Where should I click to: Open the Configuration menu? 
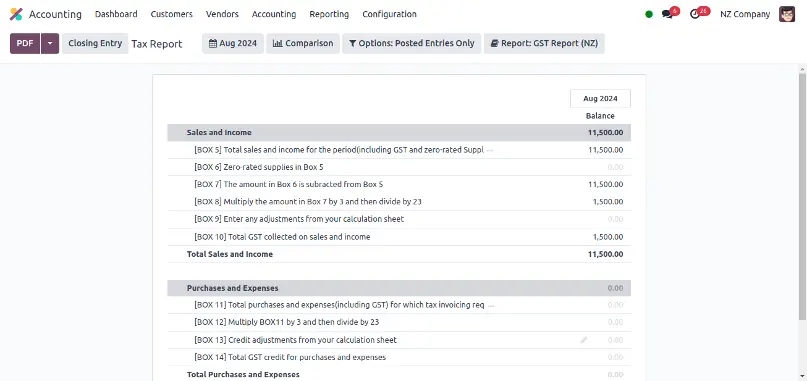[389, 14]
